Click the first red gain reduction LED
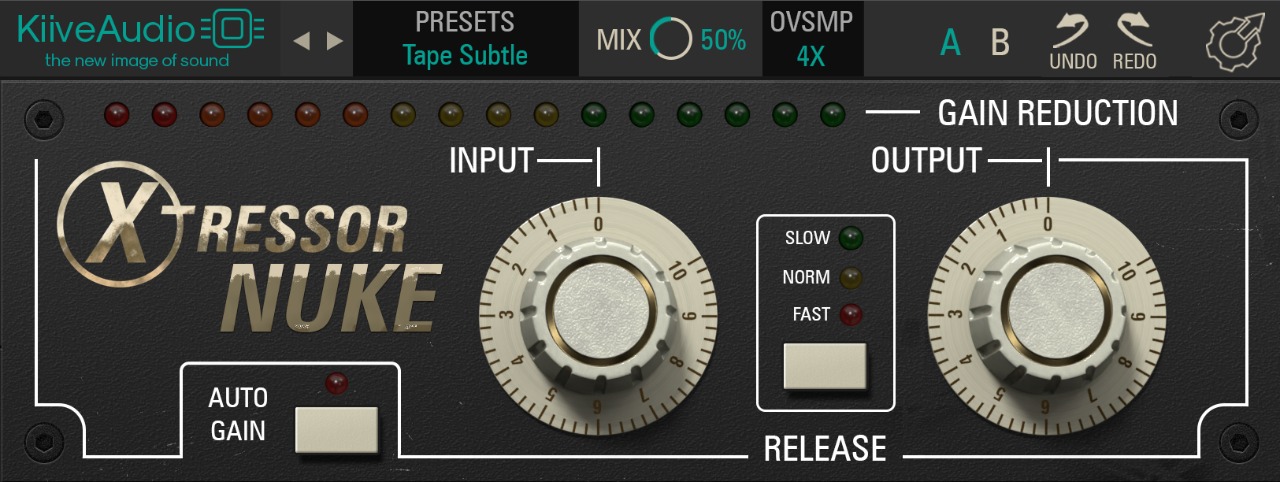This screenshot has width=1280, height=482. pyautogui.click(x=117, y=114)
